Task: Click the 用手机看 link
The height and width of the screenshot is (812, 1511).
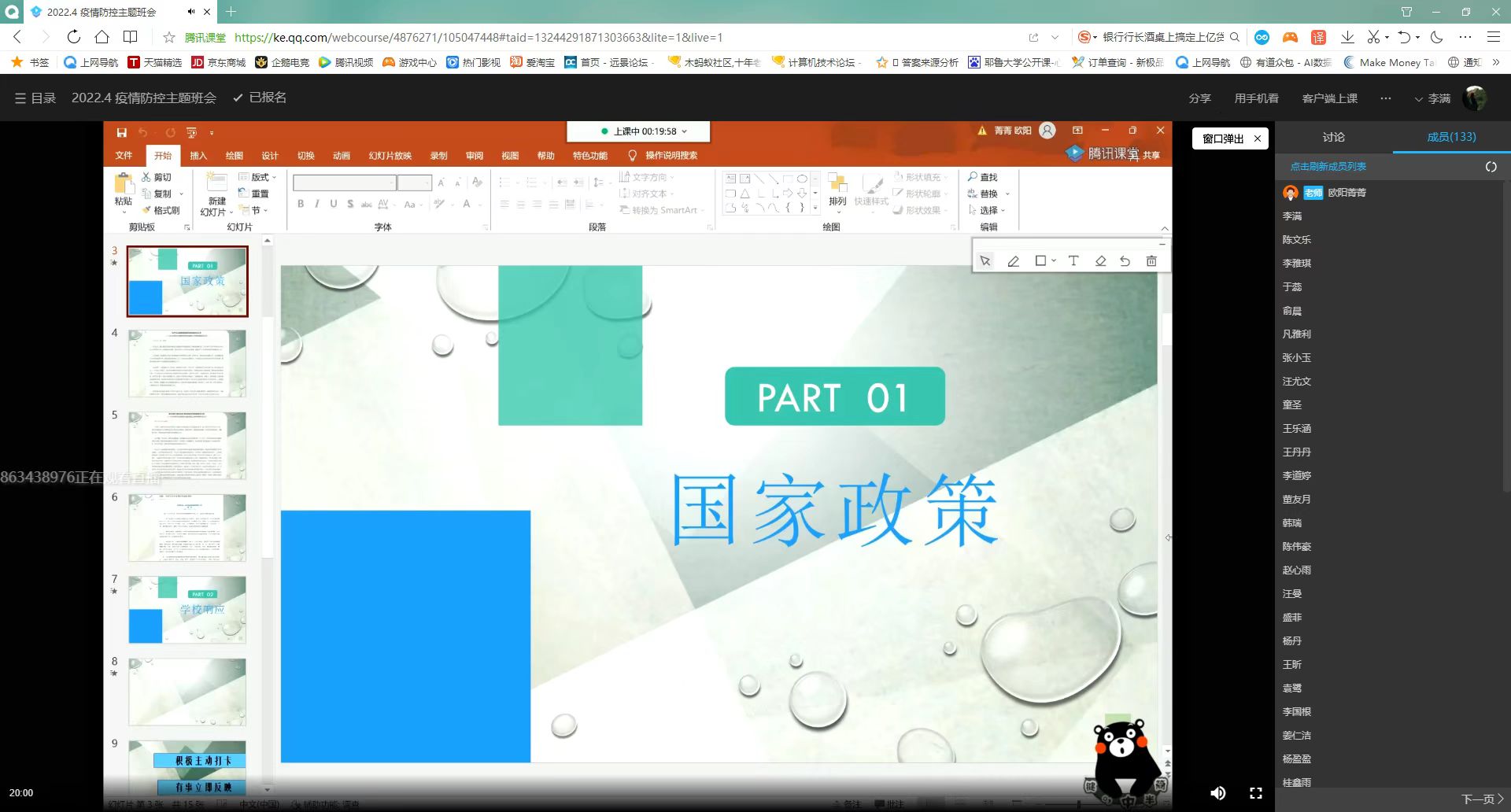Action: pos(1256,98)
